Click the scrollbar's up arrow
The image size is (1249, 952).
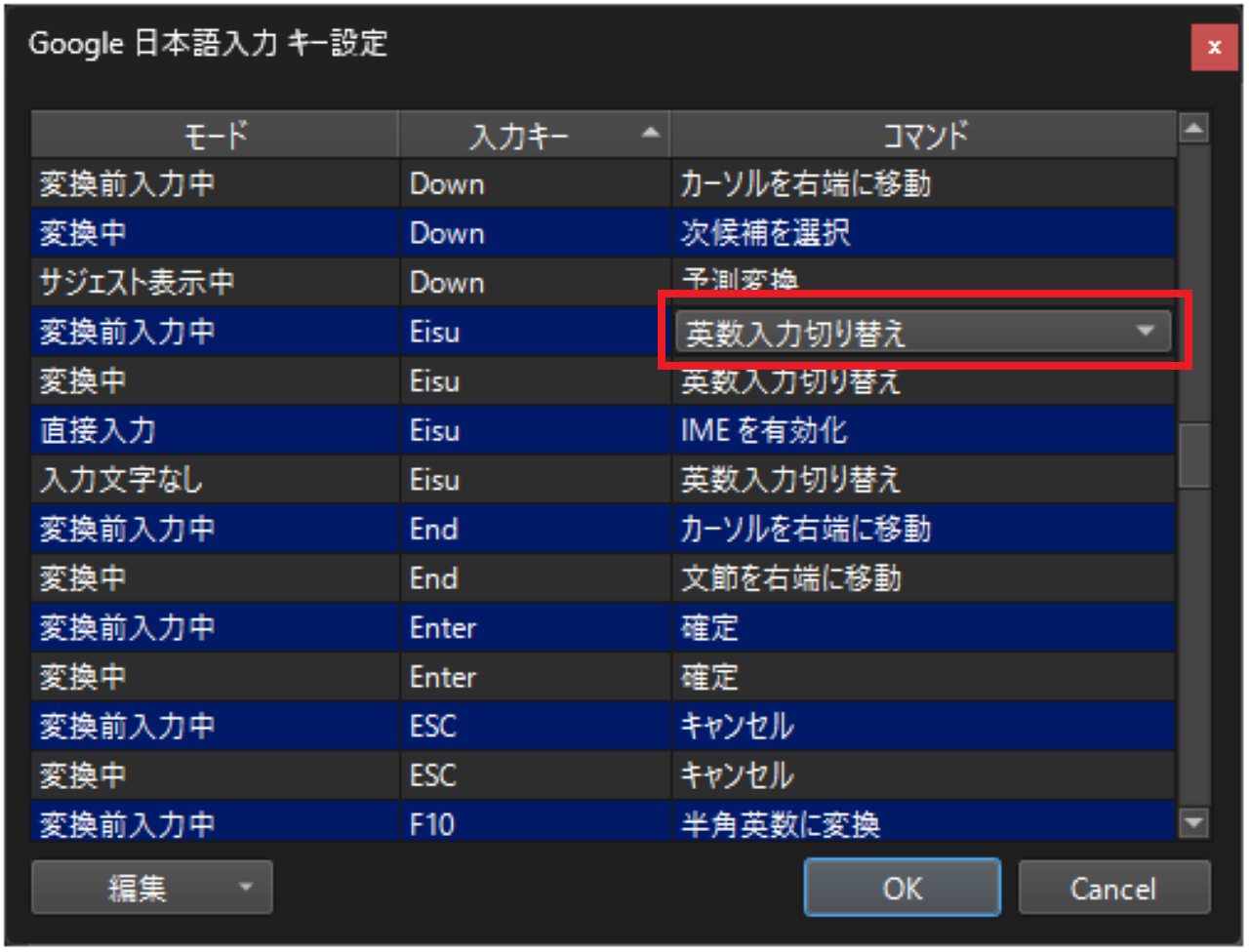pyautogui.click(x=1193, y=128)
